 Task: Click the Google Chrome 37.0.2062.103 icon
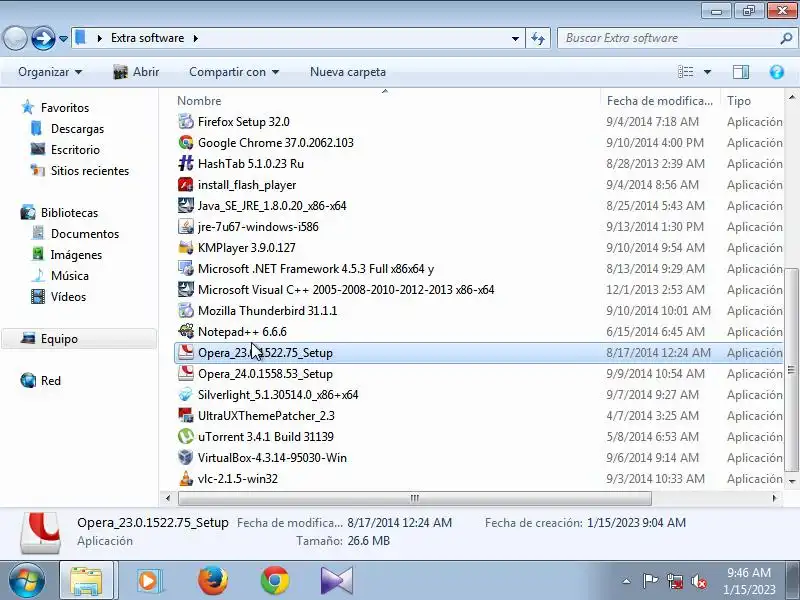186,143
